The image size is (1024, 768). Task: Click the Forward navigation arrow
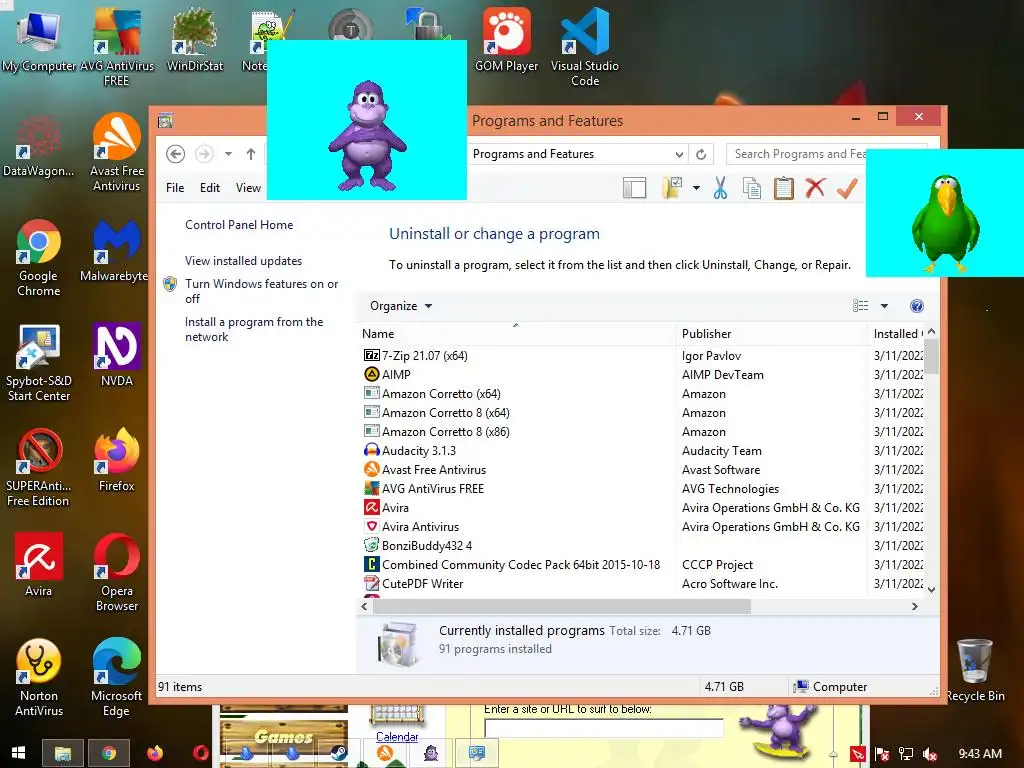(x=204, y=154)
